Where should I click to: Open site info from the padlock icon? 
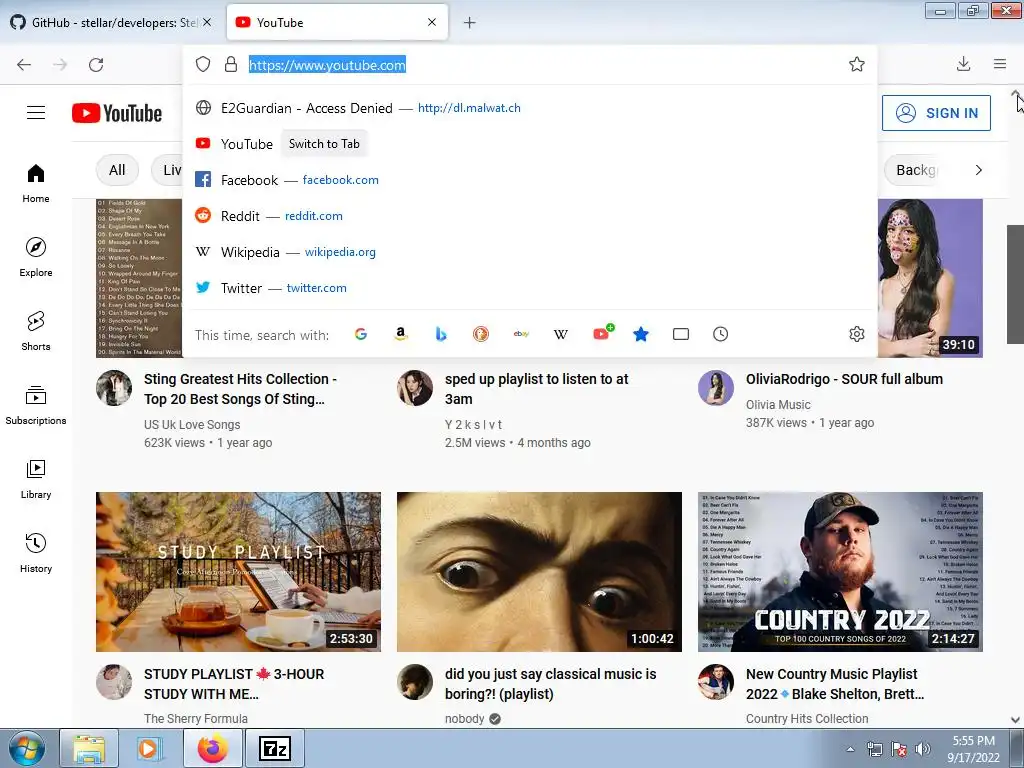point(231,64)
